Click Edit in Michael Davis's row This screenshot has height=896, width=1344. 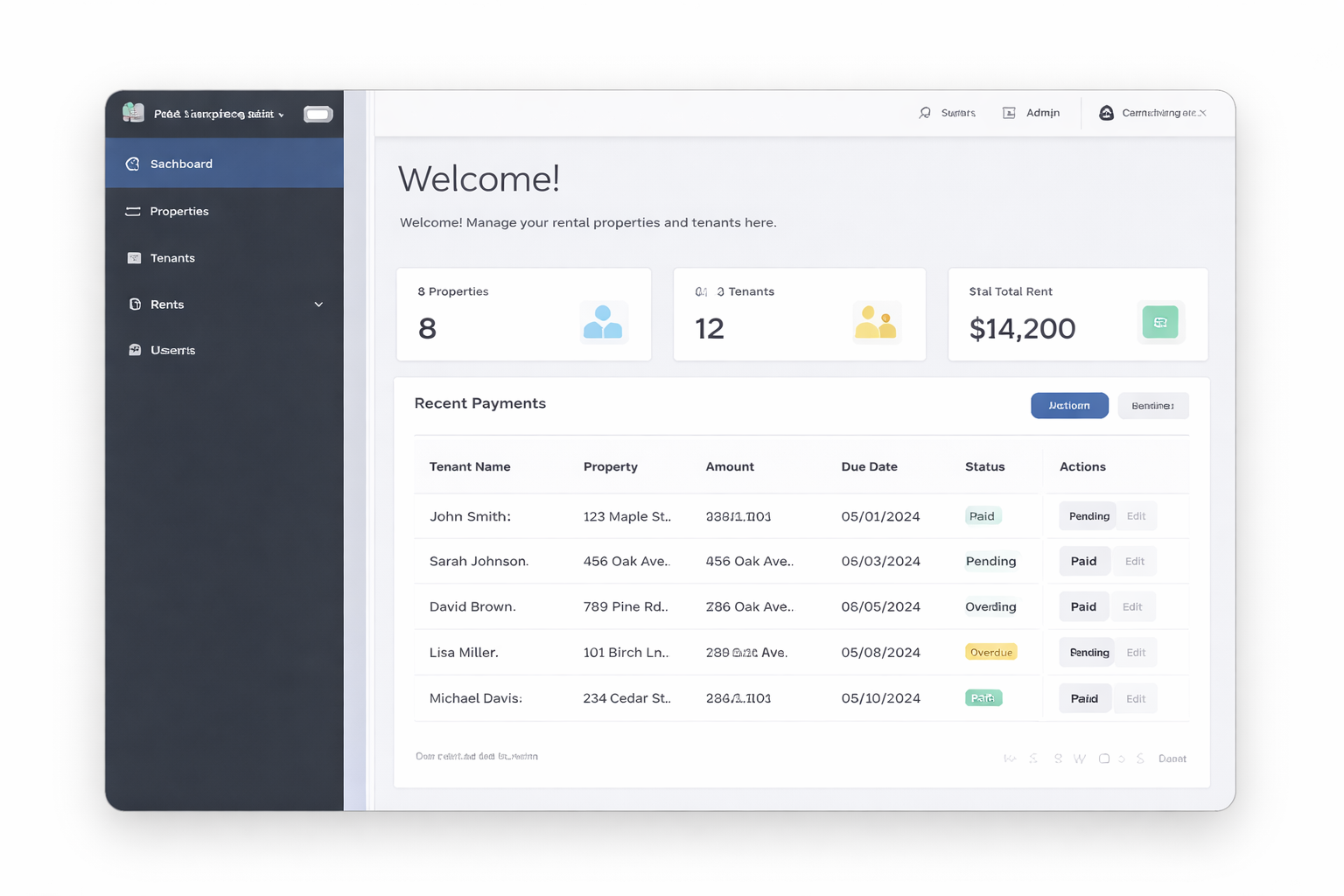click(x=1136, y=698)
